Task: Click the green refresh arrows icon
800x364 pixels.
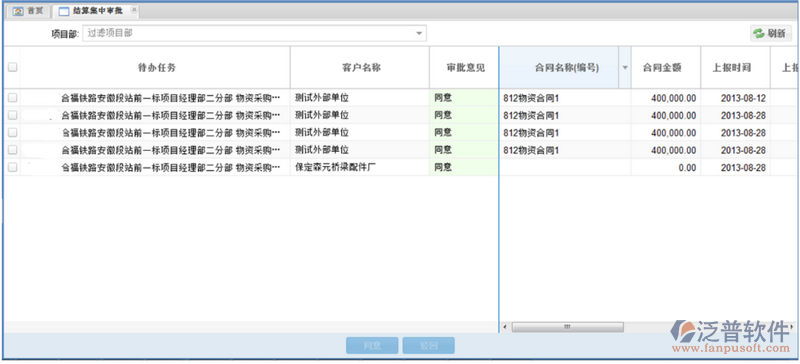Action: click(x=759, y=34)
